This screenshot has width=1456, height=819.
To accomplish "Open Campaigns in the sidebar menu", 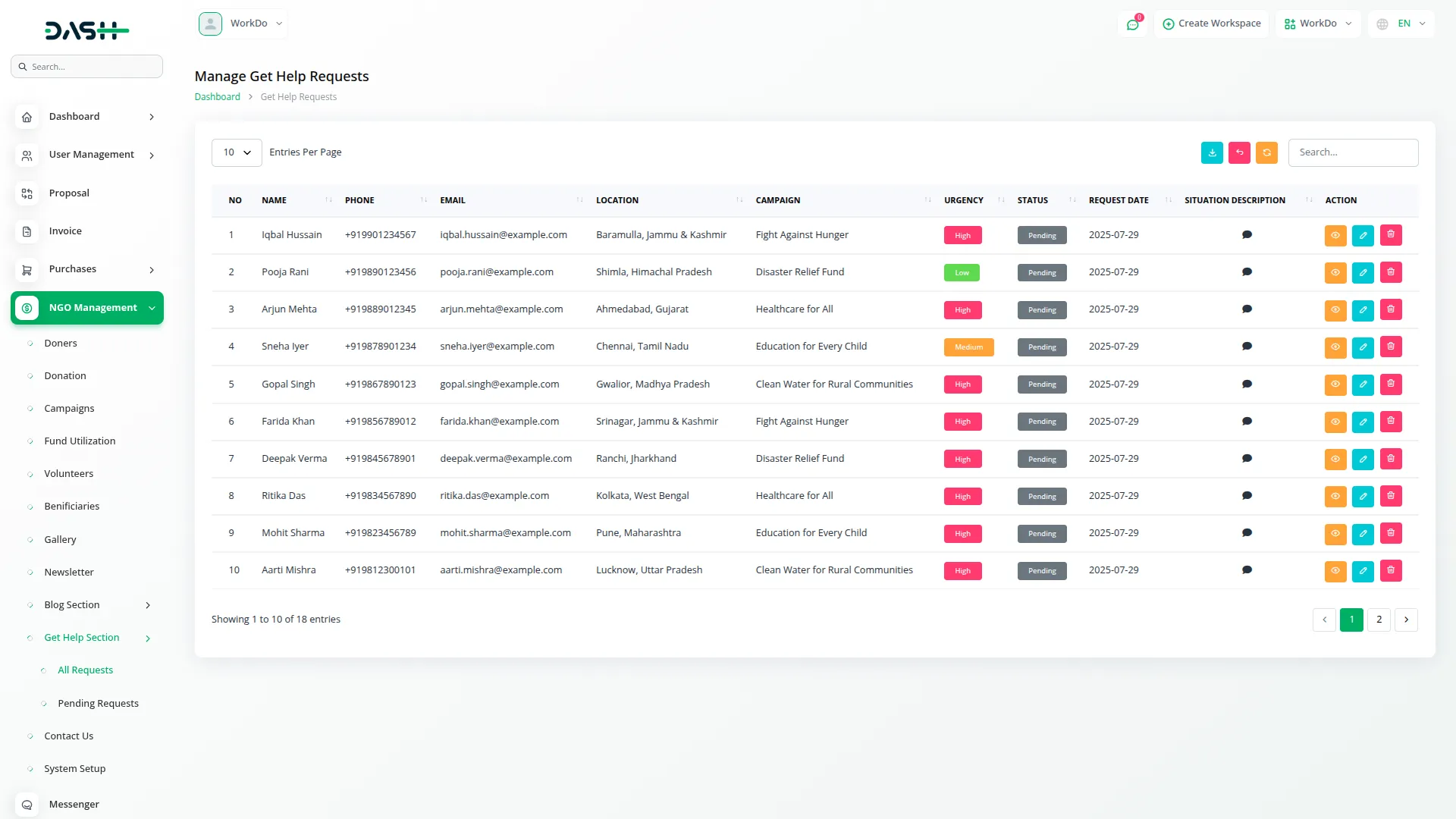I will click(x=69, y=408).
